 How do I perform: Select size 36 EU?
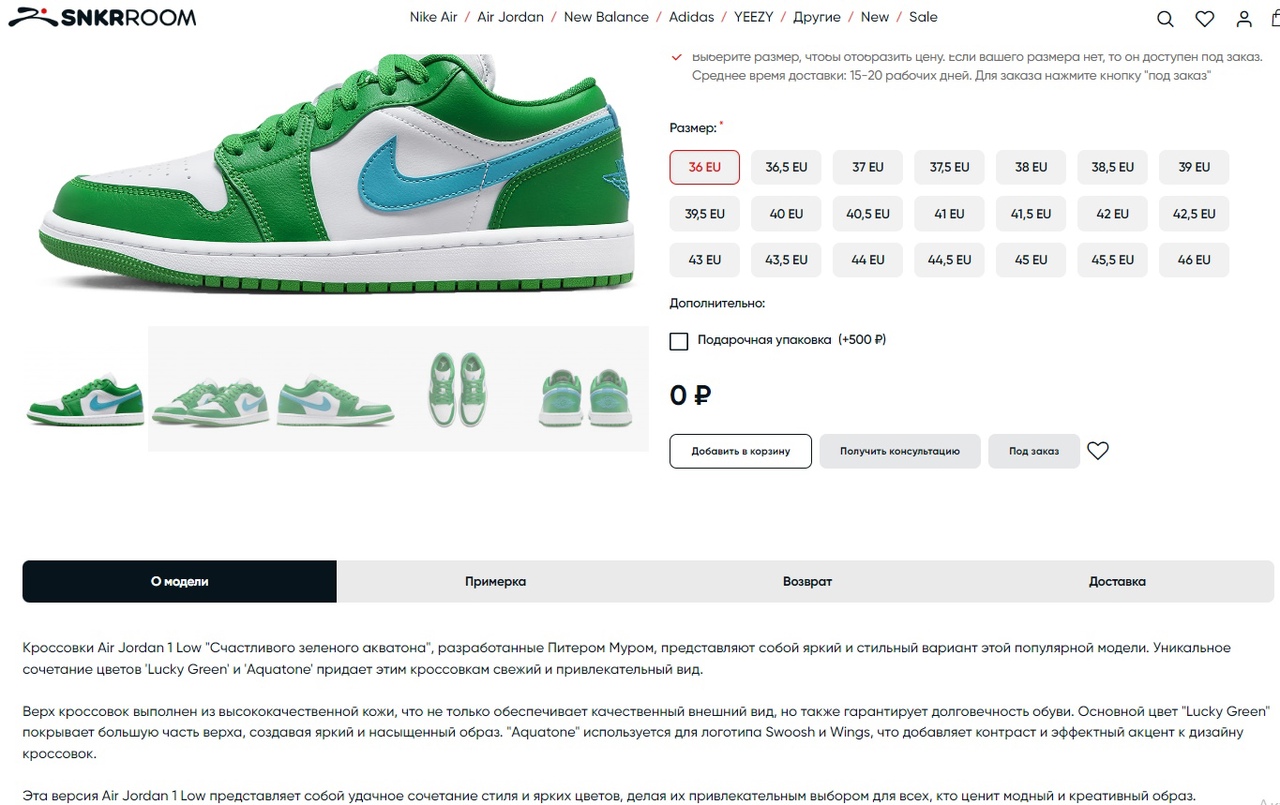(705, 167)
